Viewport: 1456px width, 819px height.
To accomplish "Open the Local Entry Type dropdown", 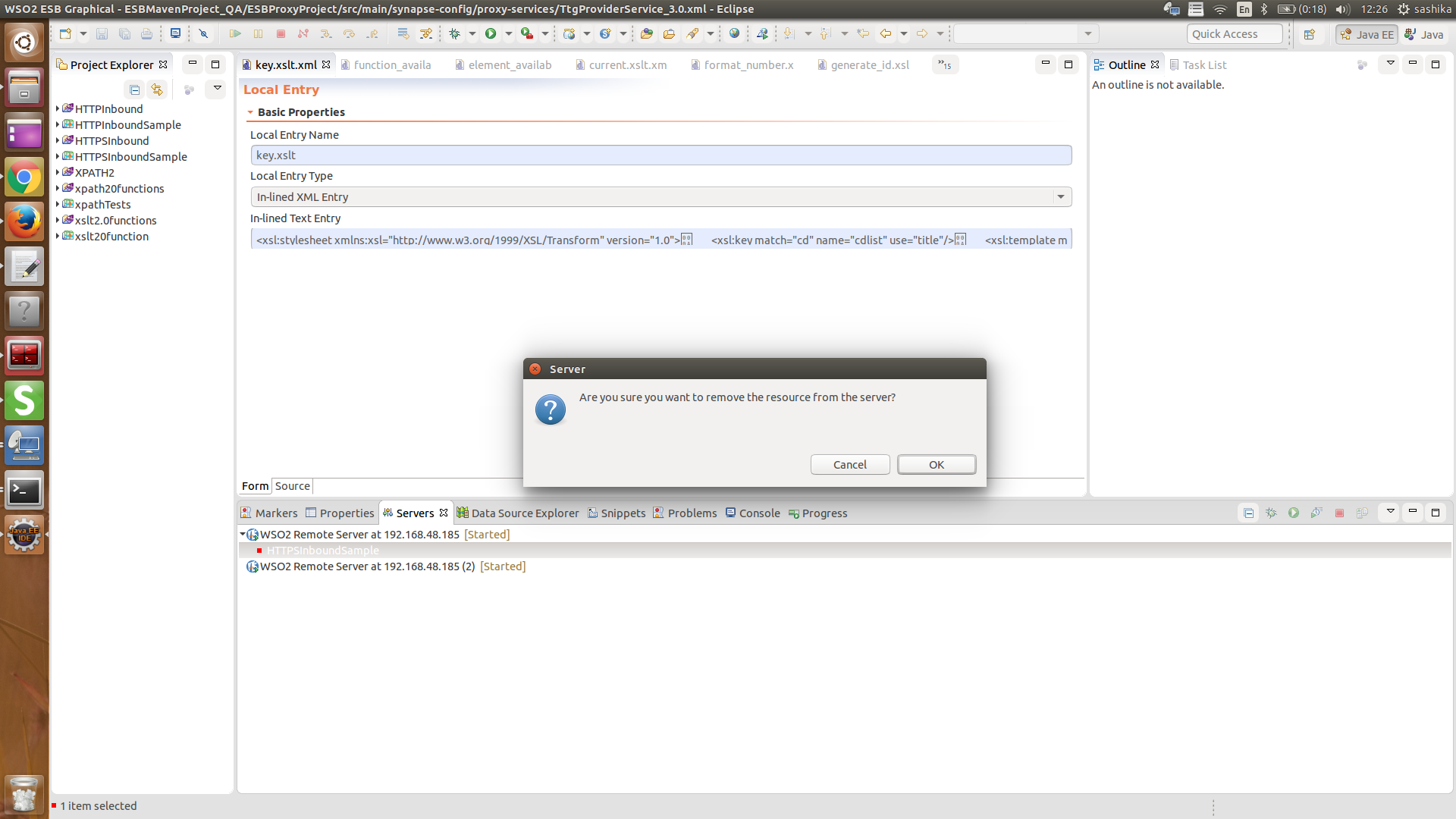I will 1061,196.
